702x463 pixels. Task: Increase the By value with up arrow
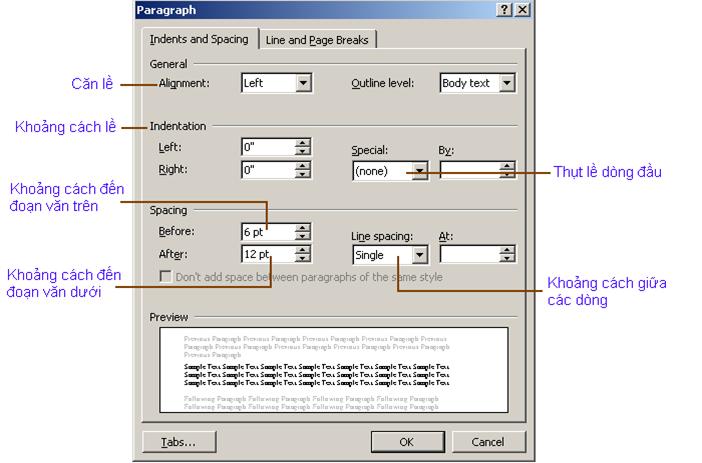[507, 167]
